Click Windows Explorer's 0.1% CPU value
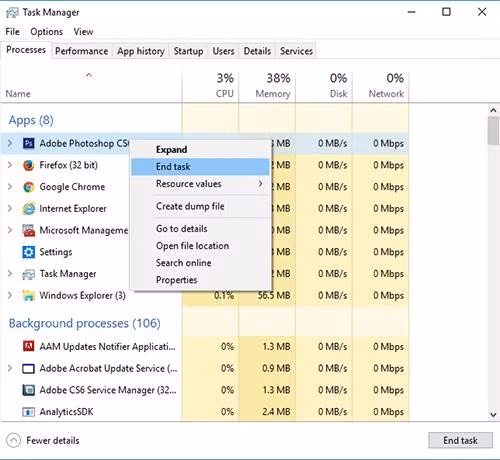500x460 pixels. point(224,295)
